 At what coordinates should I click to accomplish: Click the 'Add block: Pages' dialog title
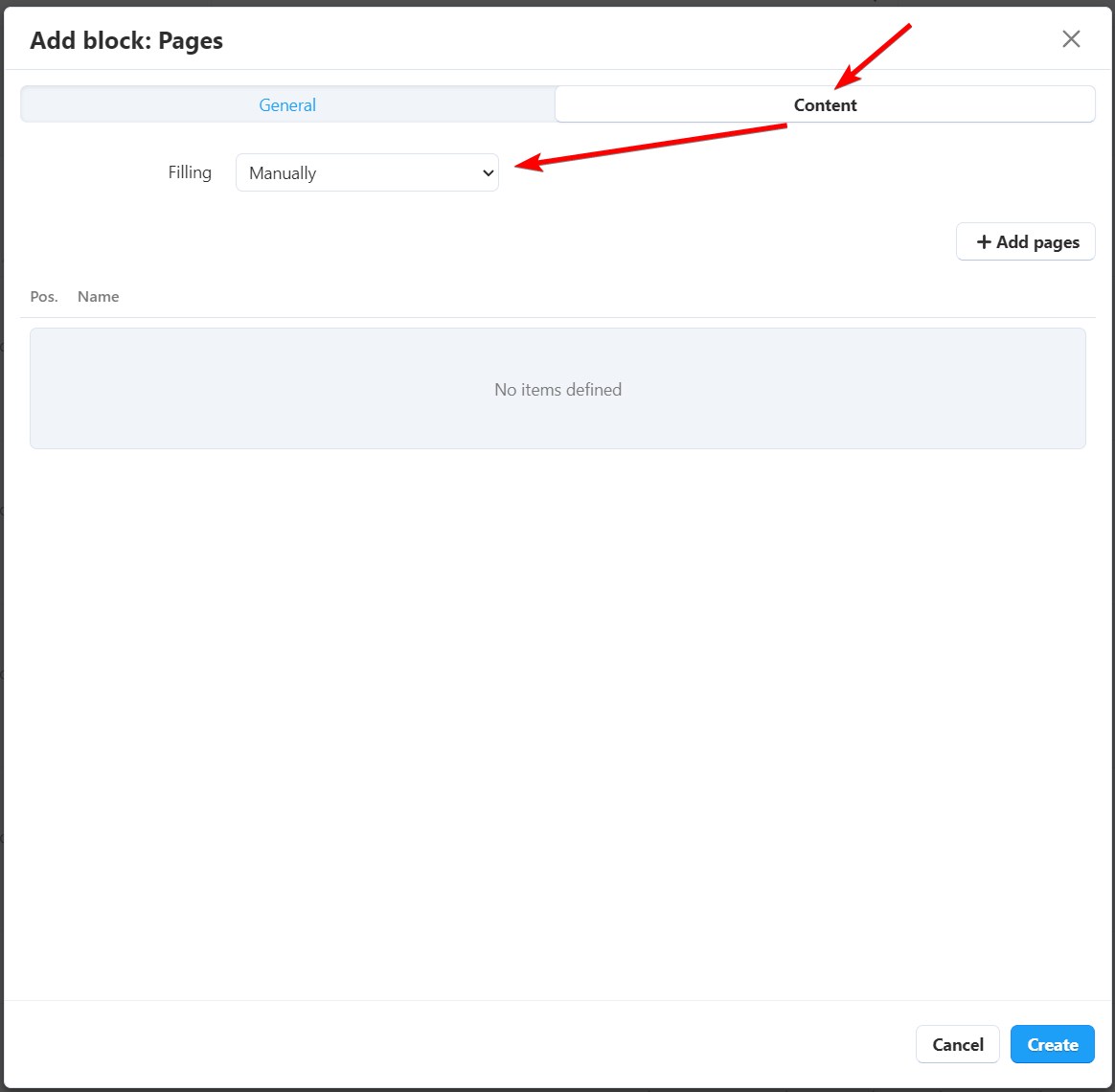point(126,41)
